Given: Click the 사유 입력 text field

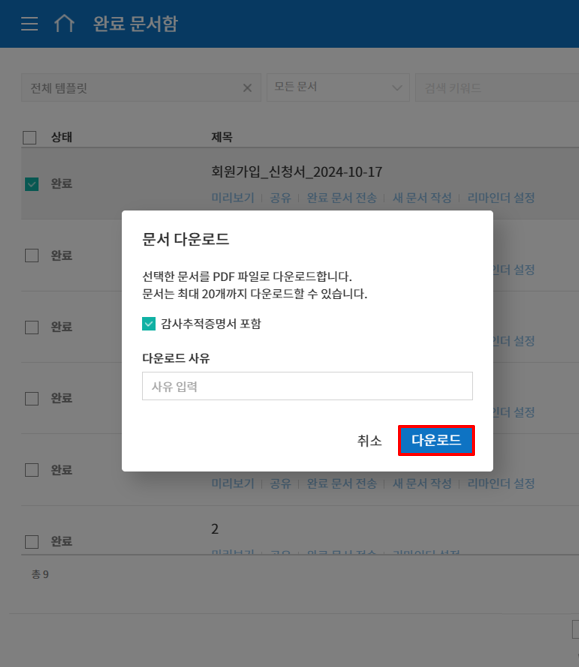Looking at the screenshot, I should tap(307, 386).
